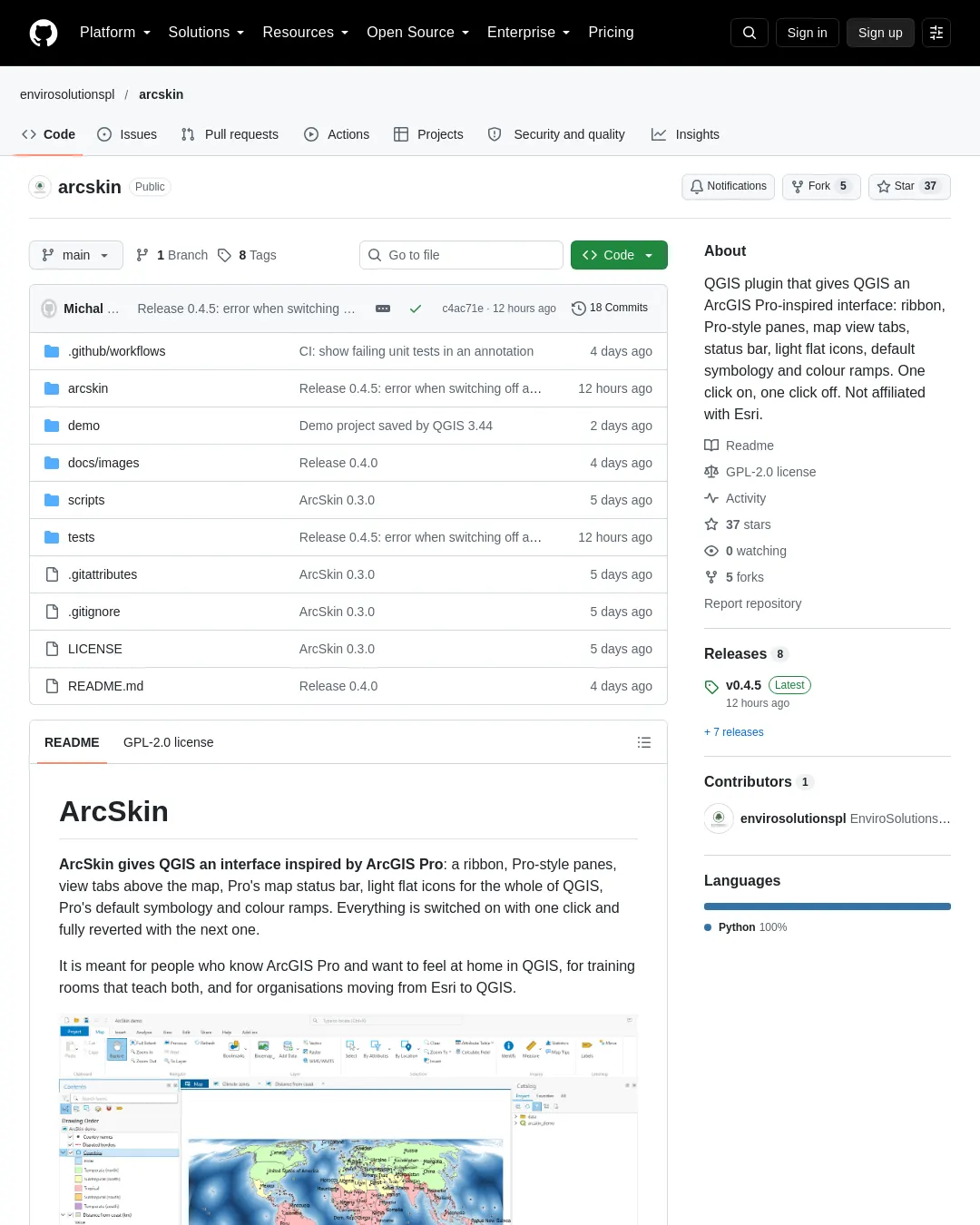Switch to the Projects tab

pos(428,134)
